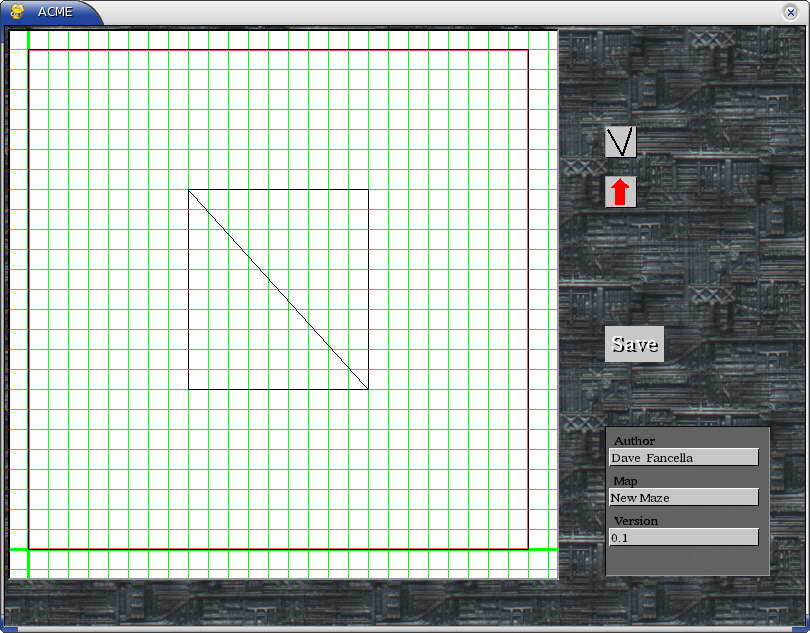This screenshot has height=633, width=810.
Task: Click the Author name text field
Action: point(683,458)
